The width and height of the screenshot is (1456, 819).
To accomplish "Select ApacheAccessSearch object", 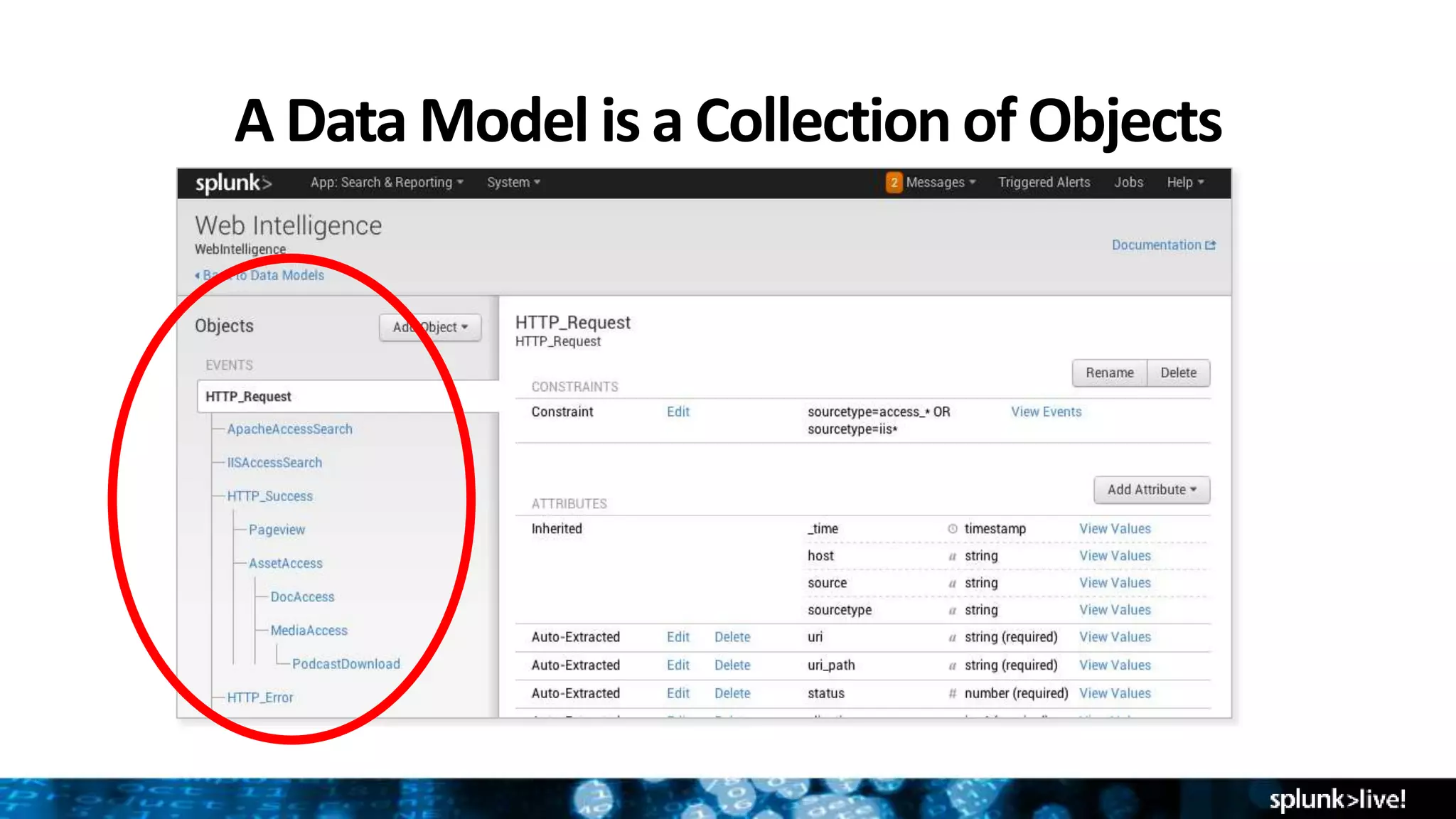I will (x=289, y=429).
